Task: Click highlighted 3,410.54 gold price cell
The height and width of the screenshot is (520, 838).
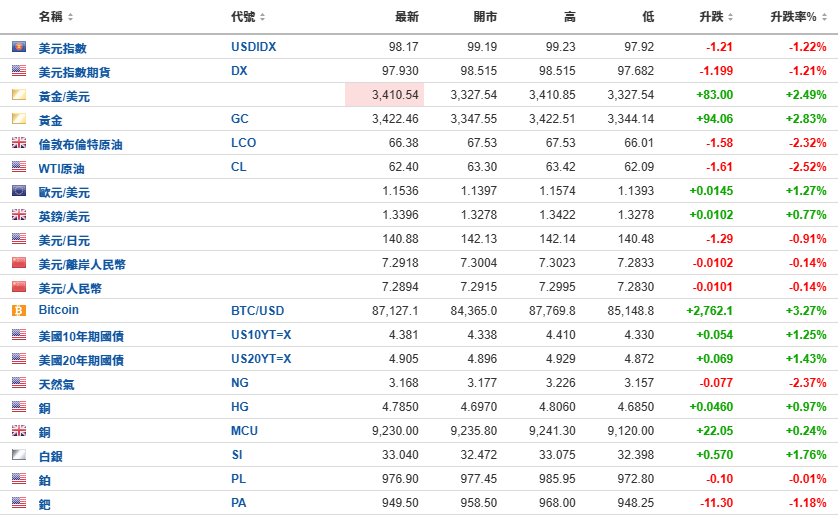Action: pyautogui.click(x=385, y=95)
